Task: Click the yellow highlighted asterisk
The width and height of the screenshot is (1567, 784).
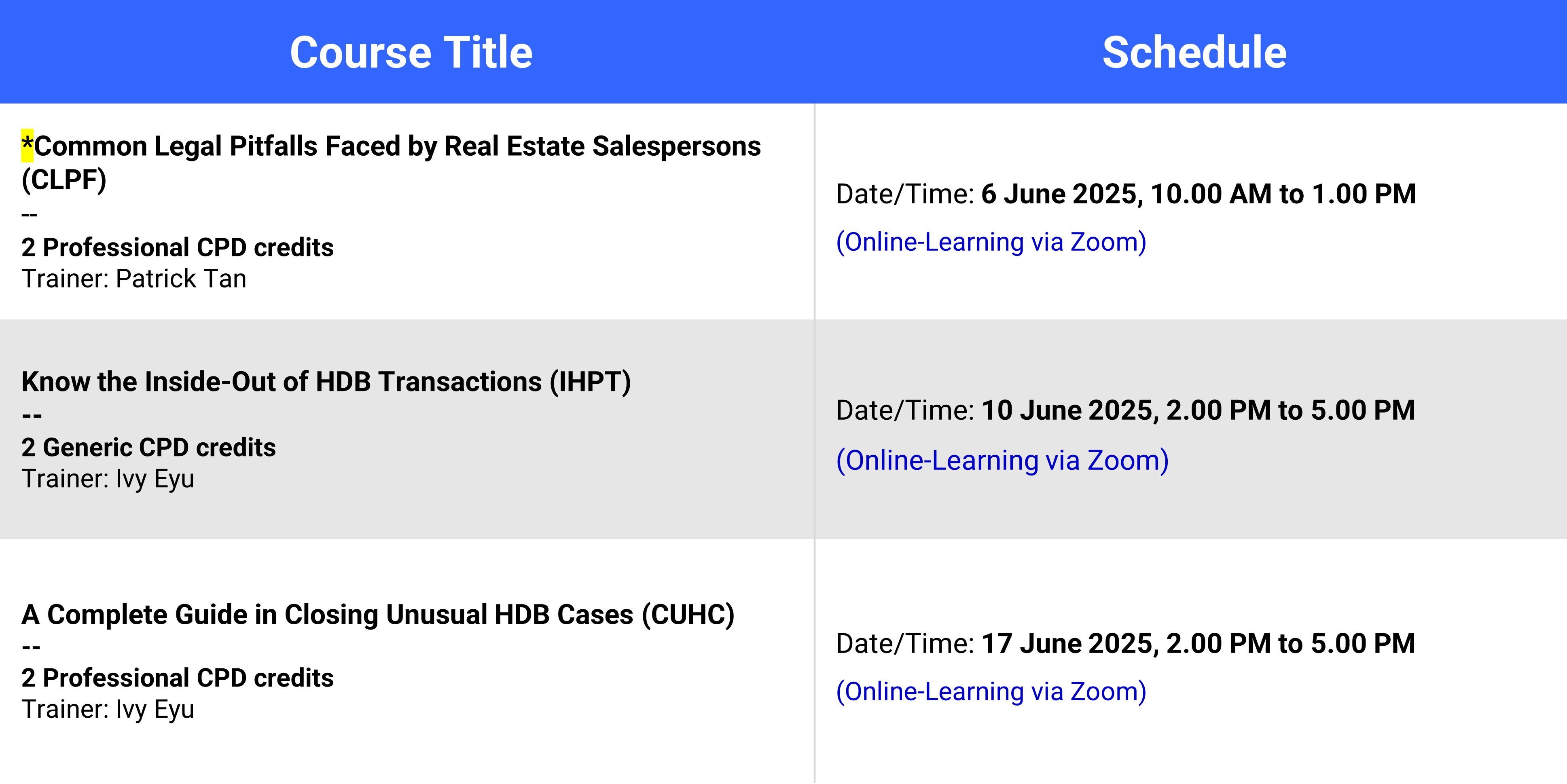Action: [28, 146]
